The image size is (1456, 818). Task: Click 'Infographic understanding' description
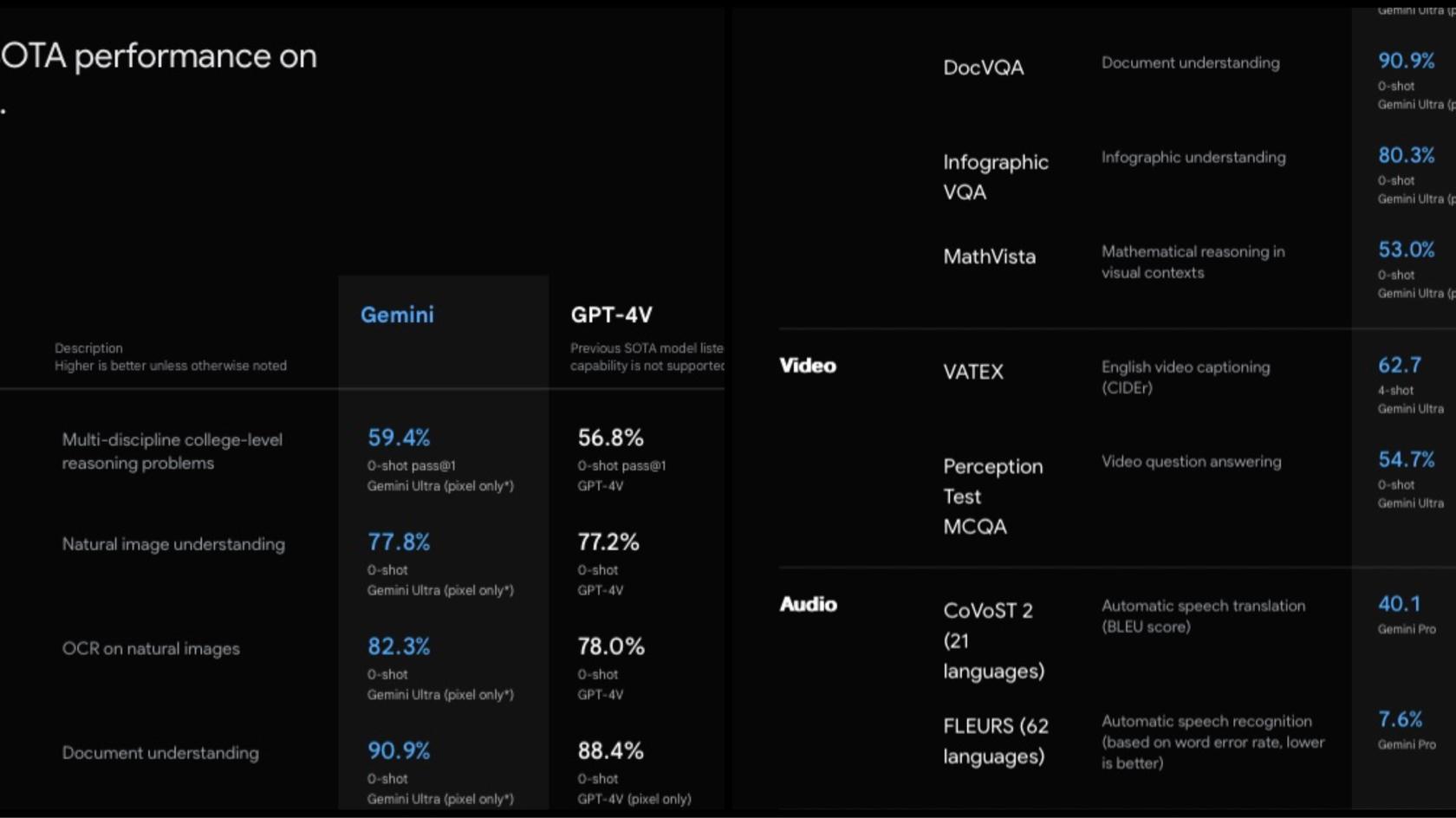pos(1193,158)
